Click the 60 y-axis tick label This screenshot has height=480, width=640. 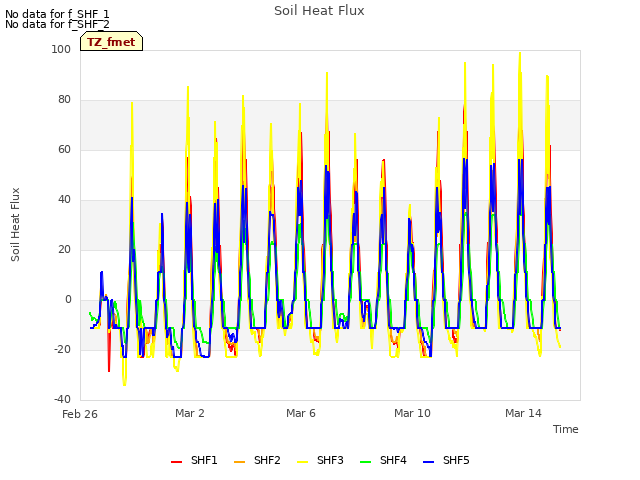pyautogui.click(x=64, y=149)
